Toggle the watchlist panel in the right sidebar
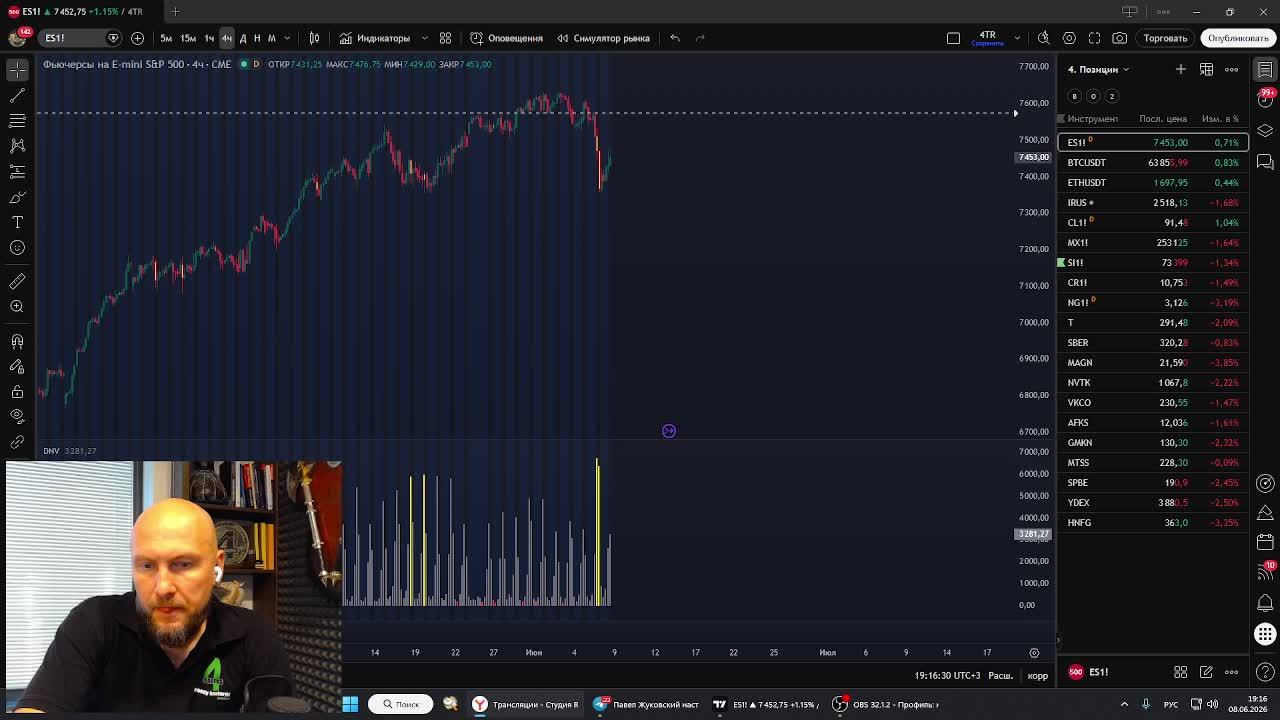 (x=1265, y=69)
